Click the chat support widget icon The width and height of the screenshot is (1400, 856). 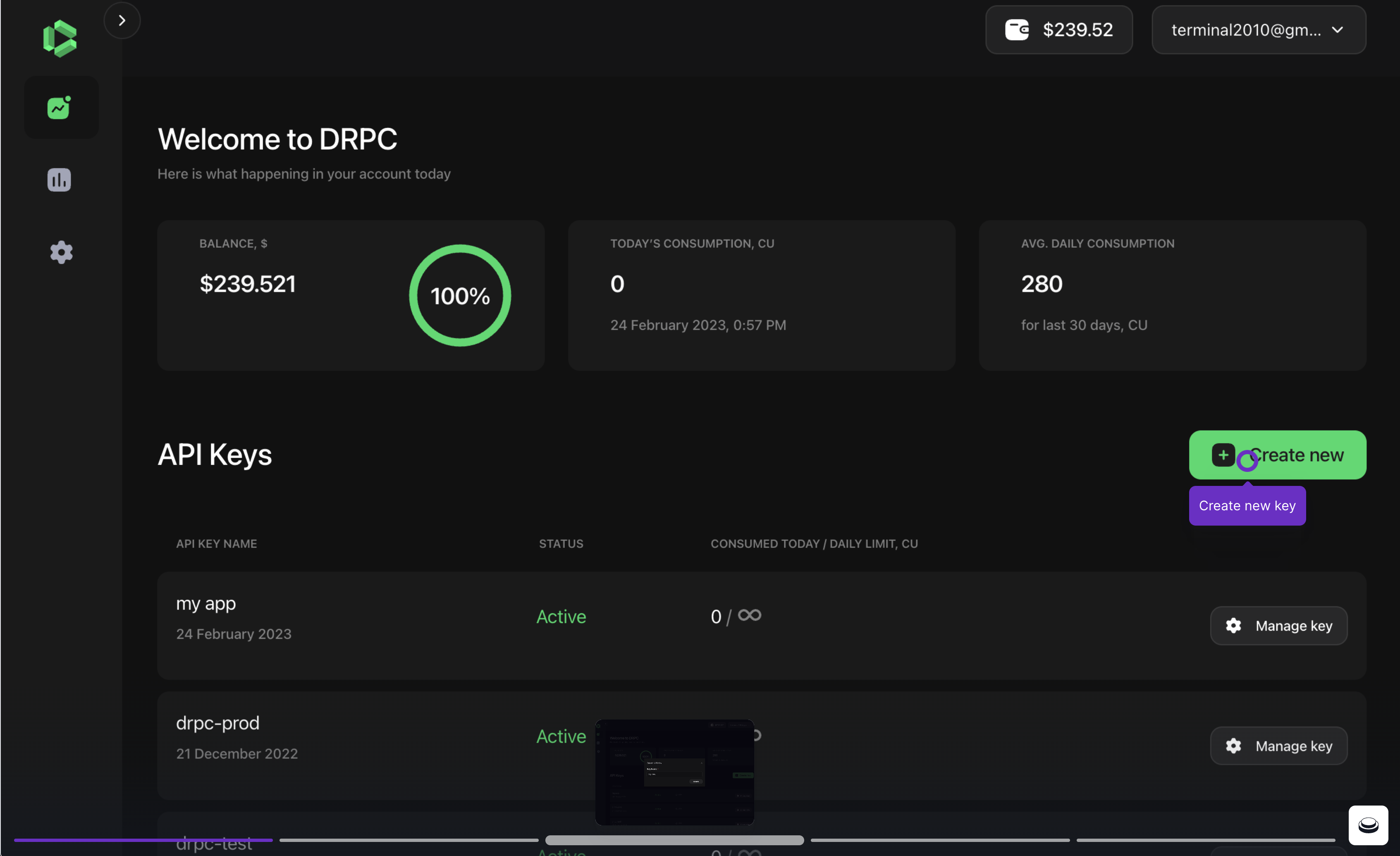click(x=1368, y=825)
